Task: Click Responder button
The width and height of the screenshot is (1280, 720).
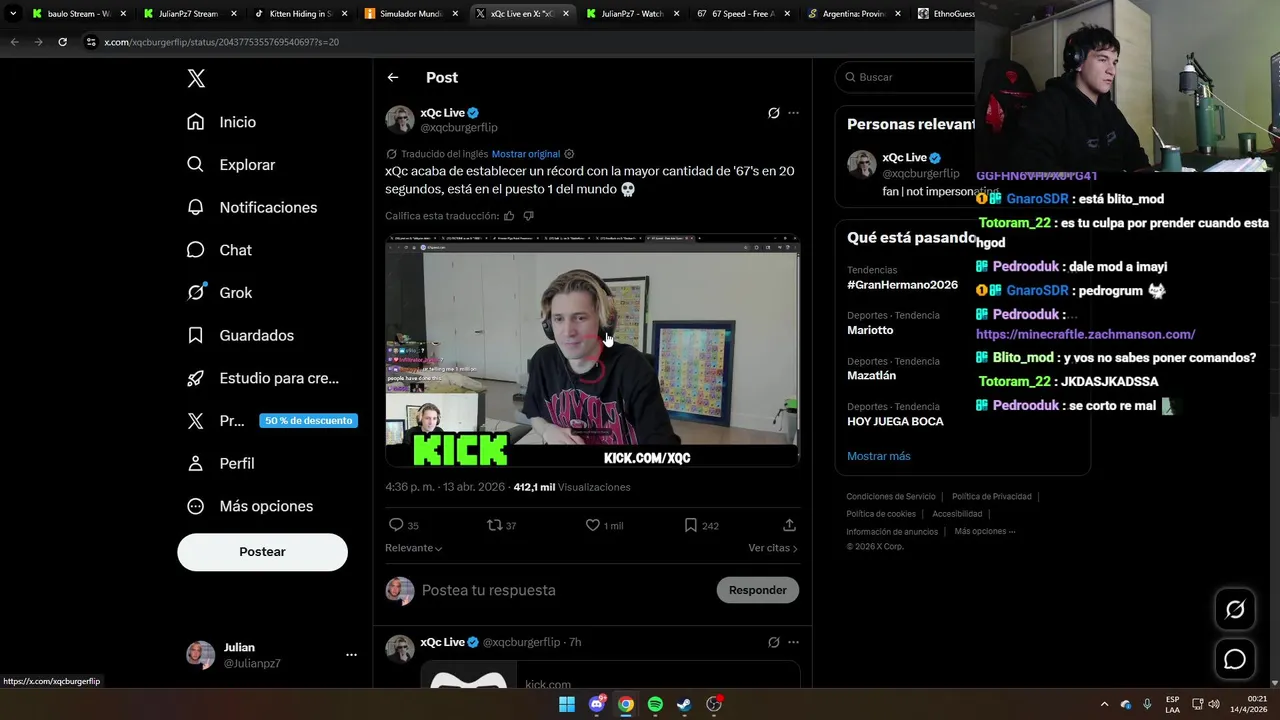Action: tap(757, 590)
